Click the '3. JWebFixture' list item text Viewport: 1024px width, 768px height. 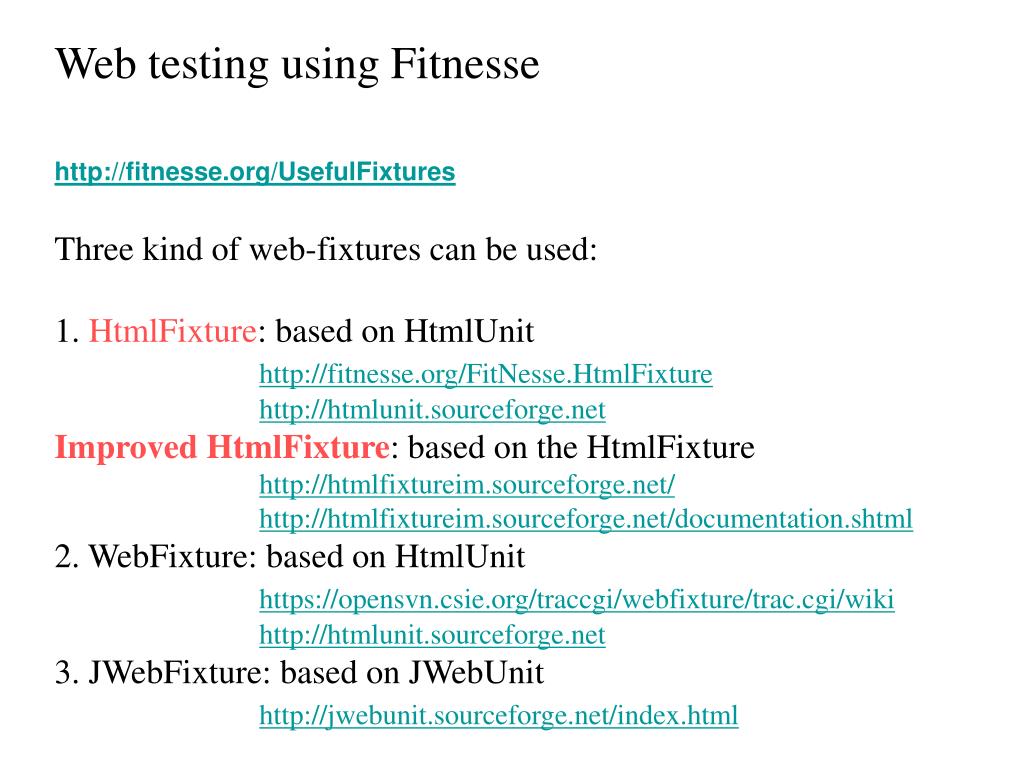(158, 673)
